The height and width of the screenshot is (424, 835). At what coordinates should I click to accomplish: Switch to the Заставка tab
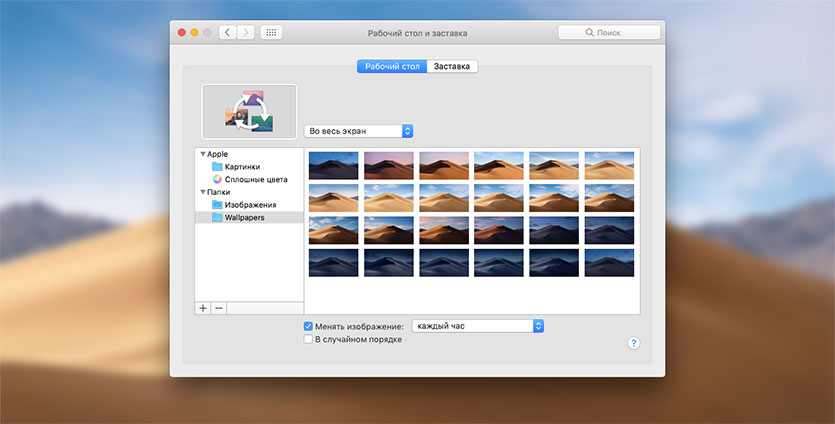pos(453,67)
